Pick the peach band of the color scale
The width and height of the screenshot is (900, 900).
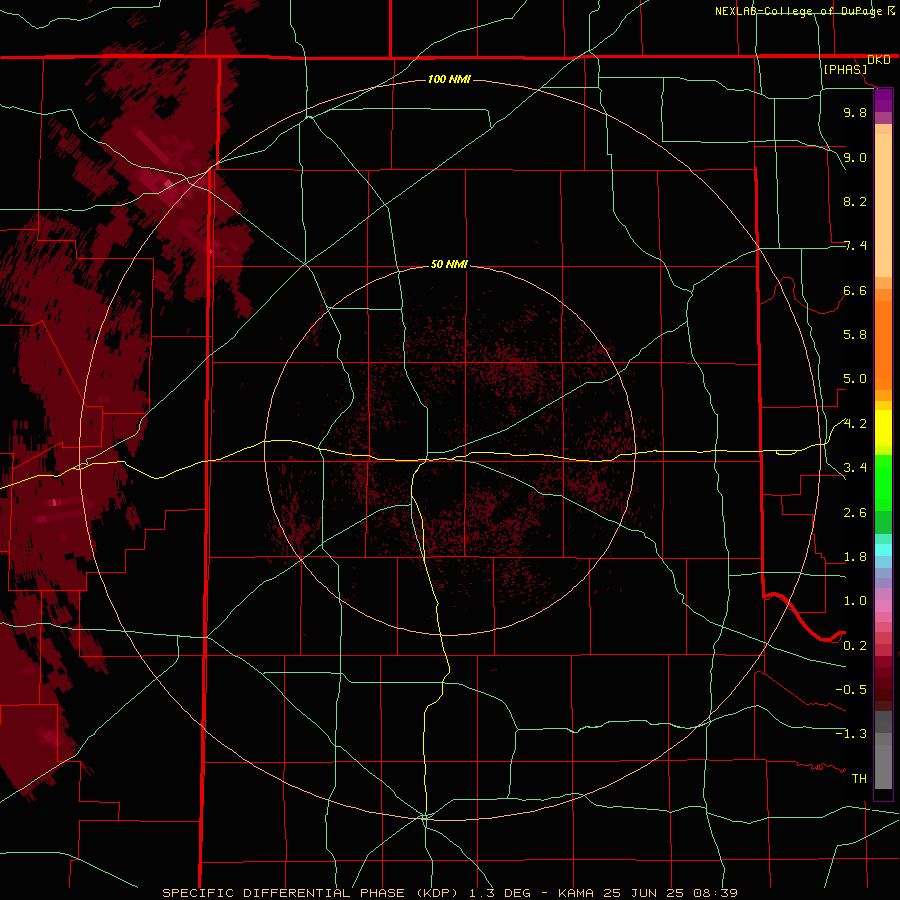coord(883,201)
